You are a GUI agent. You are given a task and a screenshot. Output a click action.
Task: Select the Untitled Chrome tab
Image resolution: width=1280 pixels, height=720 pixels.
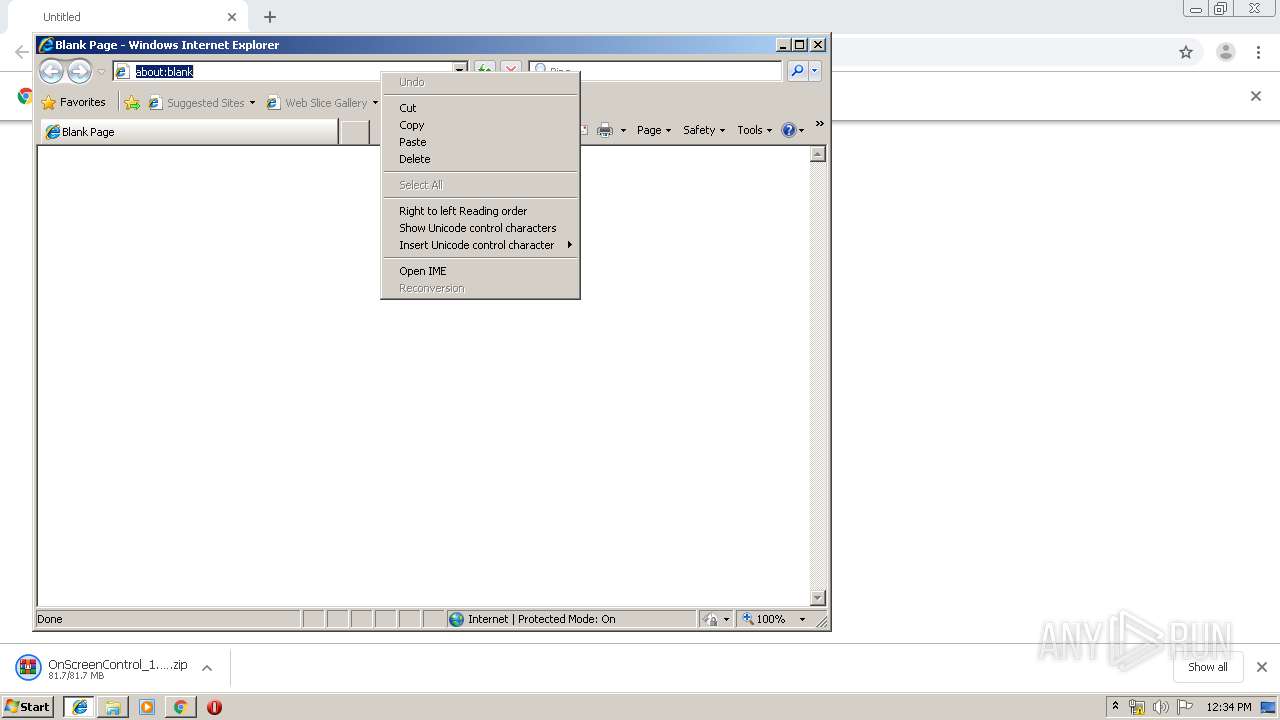pyautogui.click(x=126, y=17)
